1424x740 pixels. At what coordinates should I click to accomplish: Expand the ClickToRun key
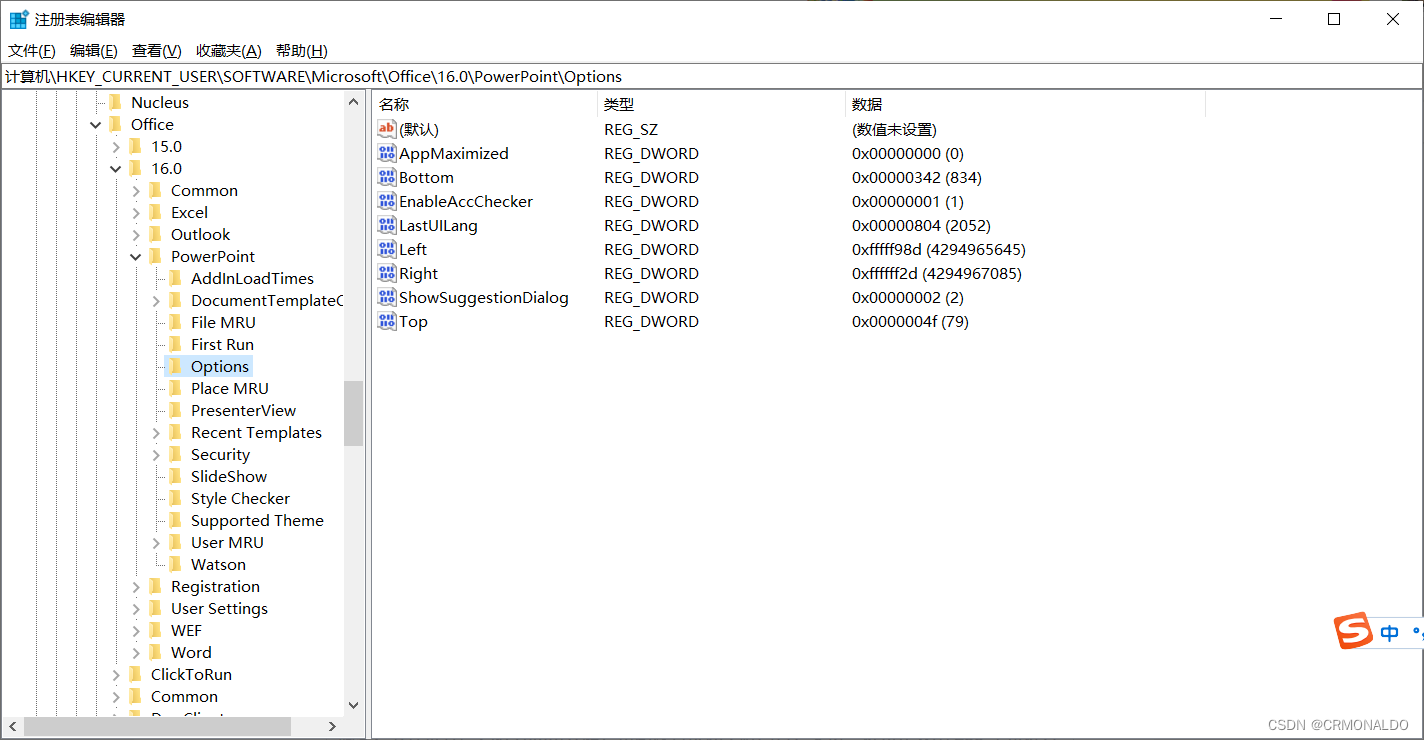coord(116,674)
